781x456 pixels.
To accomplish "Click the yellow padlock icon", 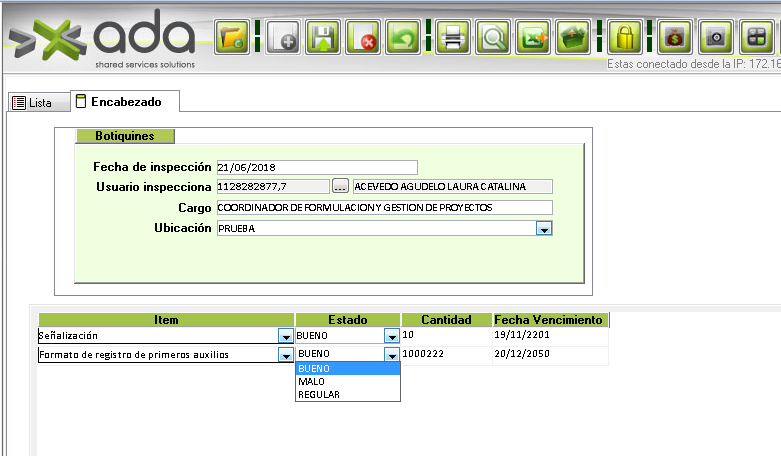I will (x=624, y=38).
